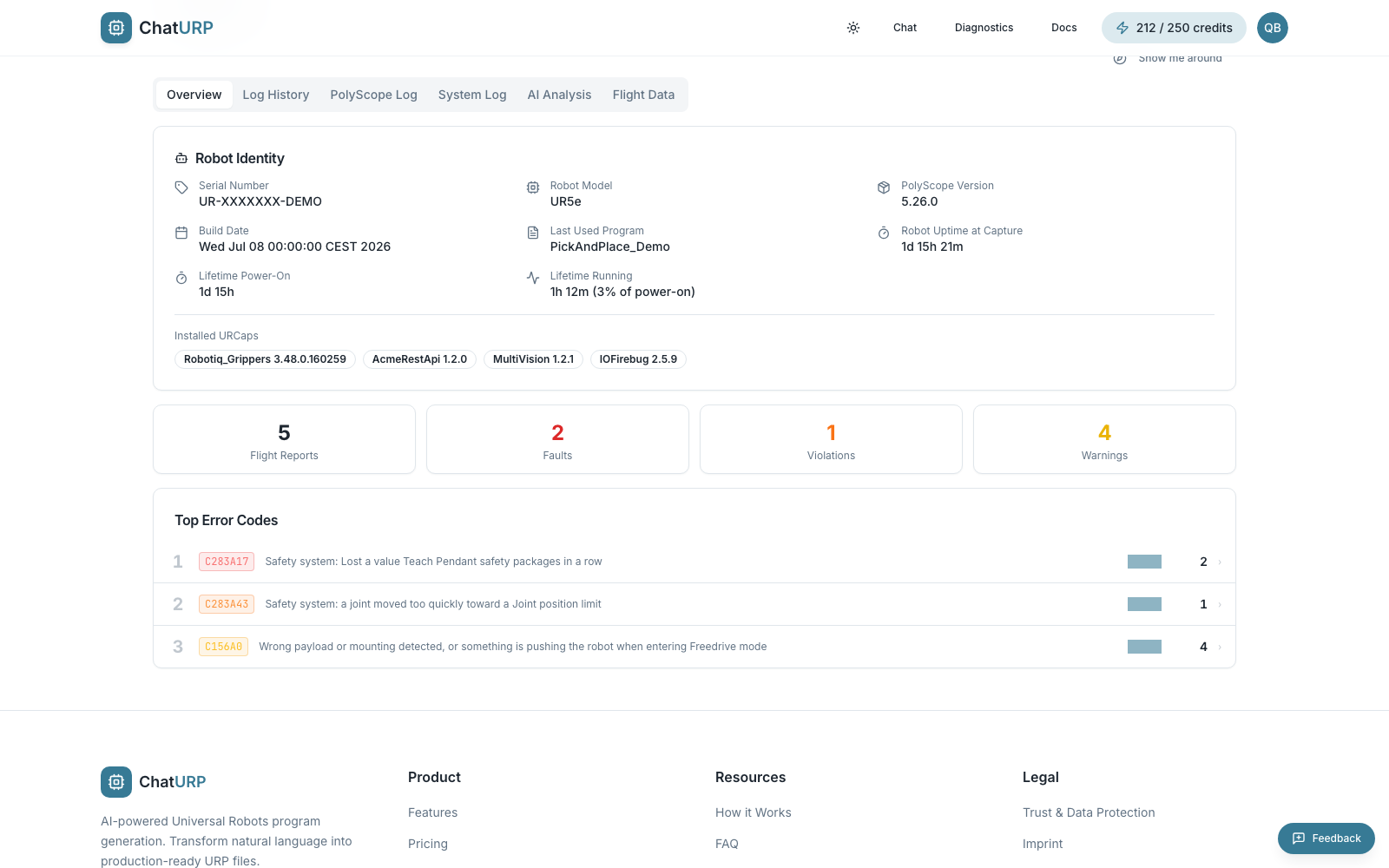Click the C156A0 occurrence bar
This screenshot has width=1389, height=868.
[x=1144, y=647]
